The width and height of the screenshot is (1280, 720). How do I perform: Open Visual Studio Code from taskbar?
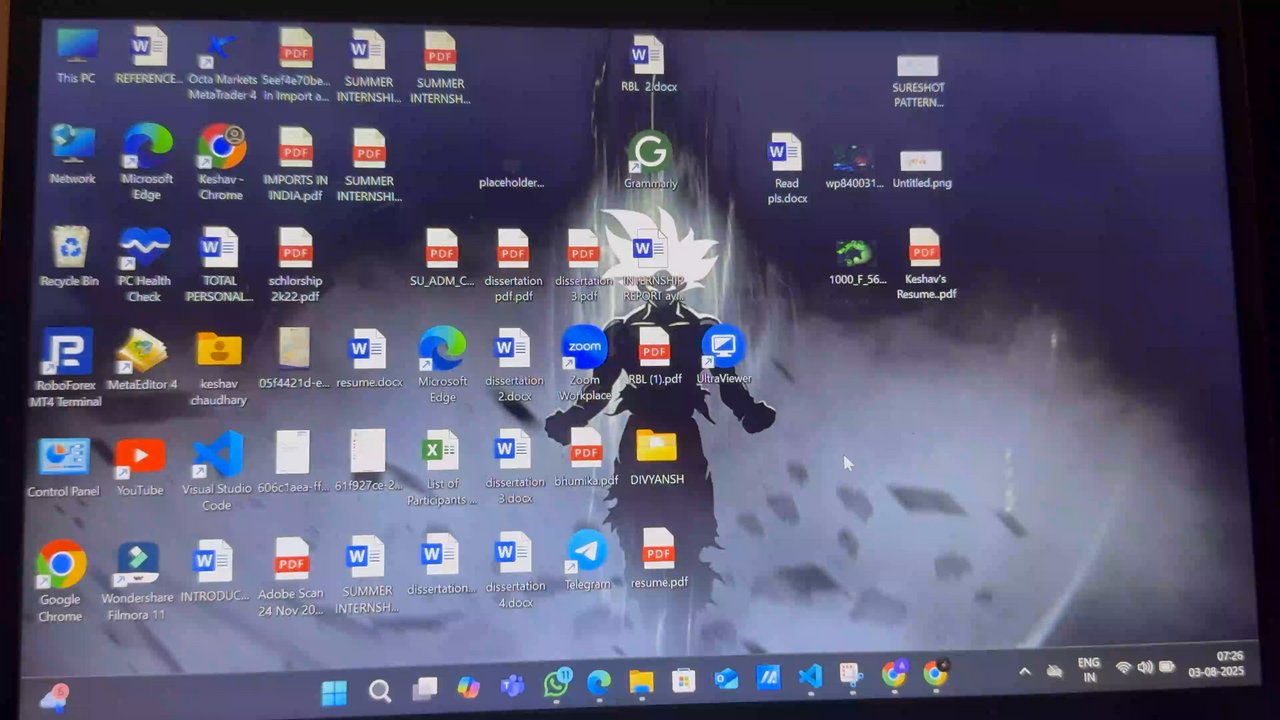click(x=810, y=677)
